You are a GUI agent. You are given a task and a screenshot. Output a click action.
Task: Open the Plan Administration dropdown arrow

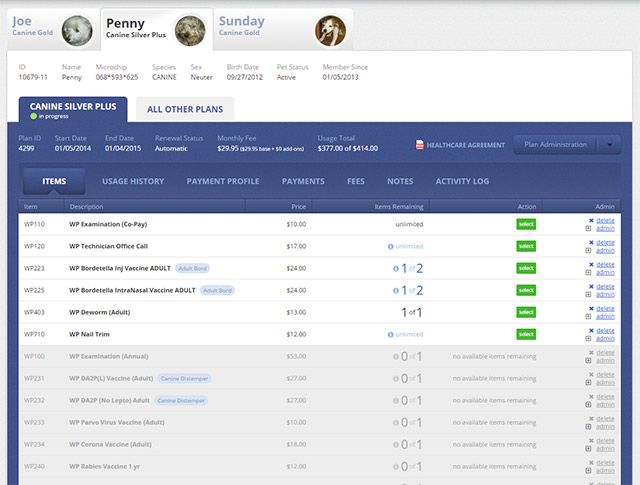pyautogui.click(x=609, y=145)
